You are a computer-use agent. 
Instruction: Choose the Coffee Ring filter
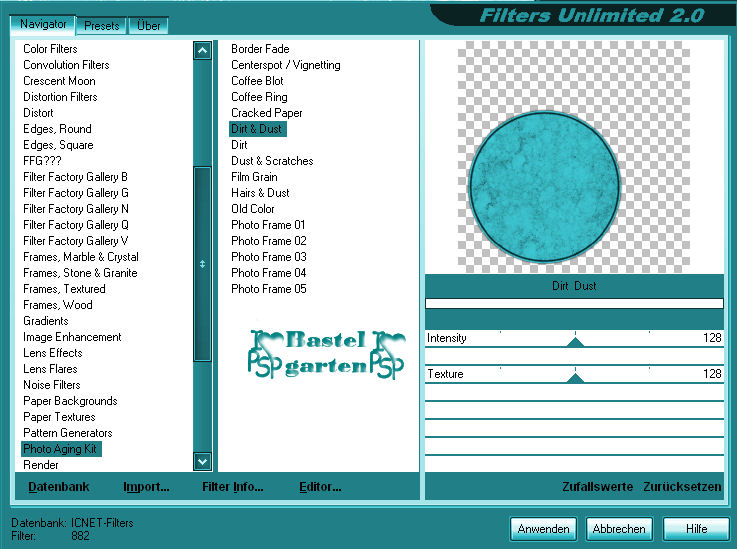pos(259,97)
